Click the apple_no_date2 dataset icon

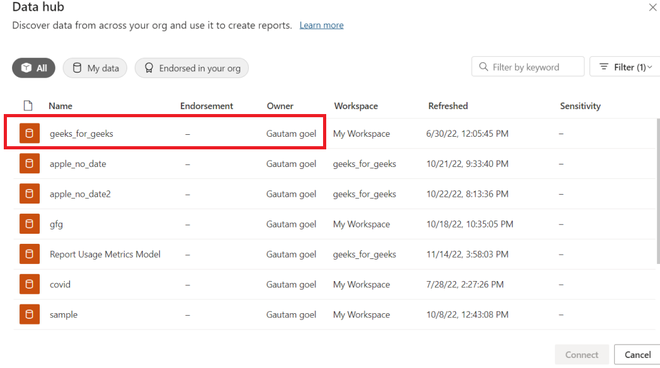coord(29,194)
